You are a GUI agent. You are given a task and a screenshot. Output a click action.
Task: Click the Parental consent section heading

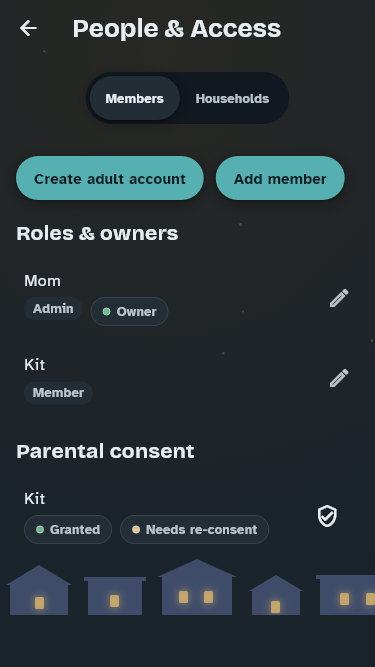[105, 451]
